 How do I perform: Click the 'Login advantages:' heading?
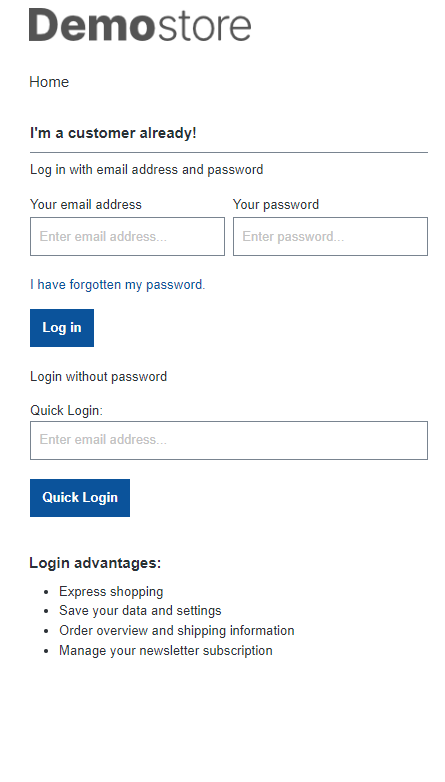click(x=95, y=563)
